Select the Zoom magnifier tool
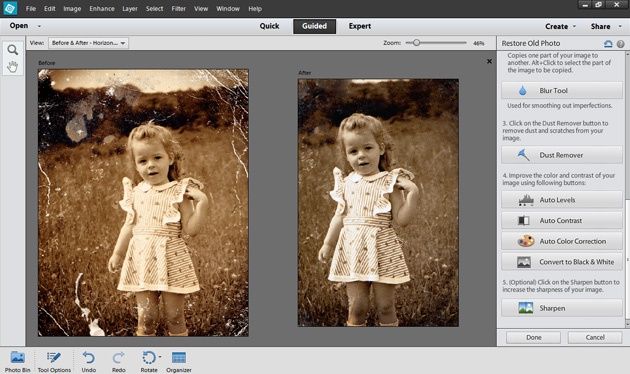The width and height of the screenshot is (630, 374). pos(13,50)
